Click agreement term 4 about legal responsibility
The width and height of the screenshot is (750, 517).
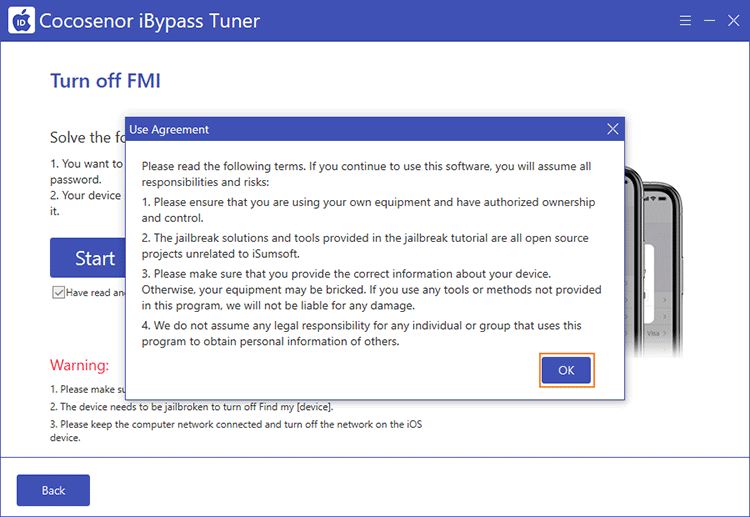tap(362, 333)
